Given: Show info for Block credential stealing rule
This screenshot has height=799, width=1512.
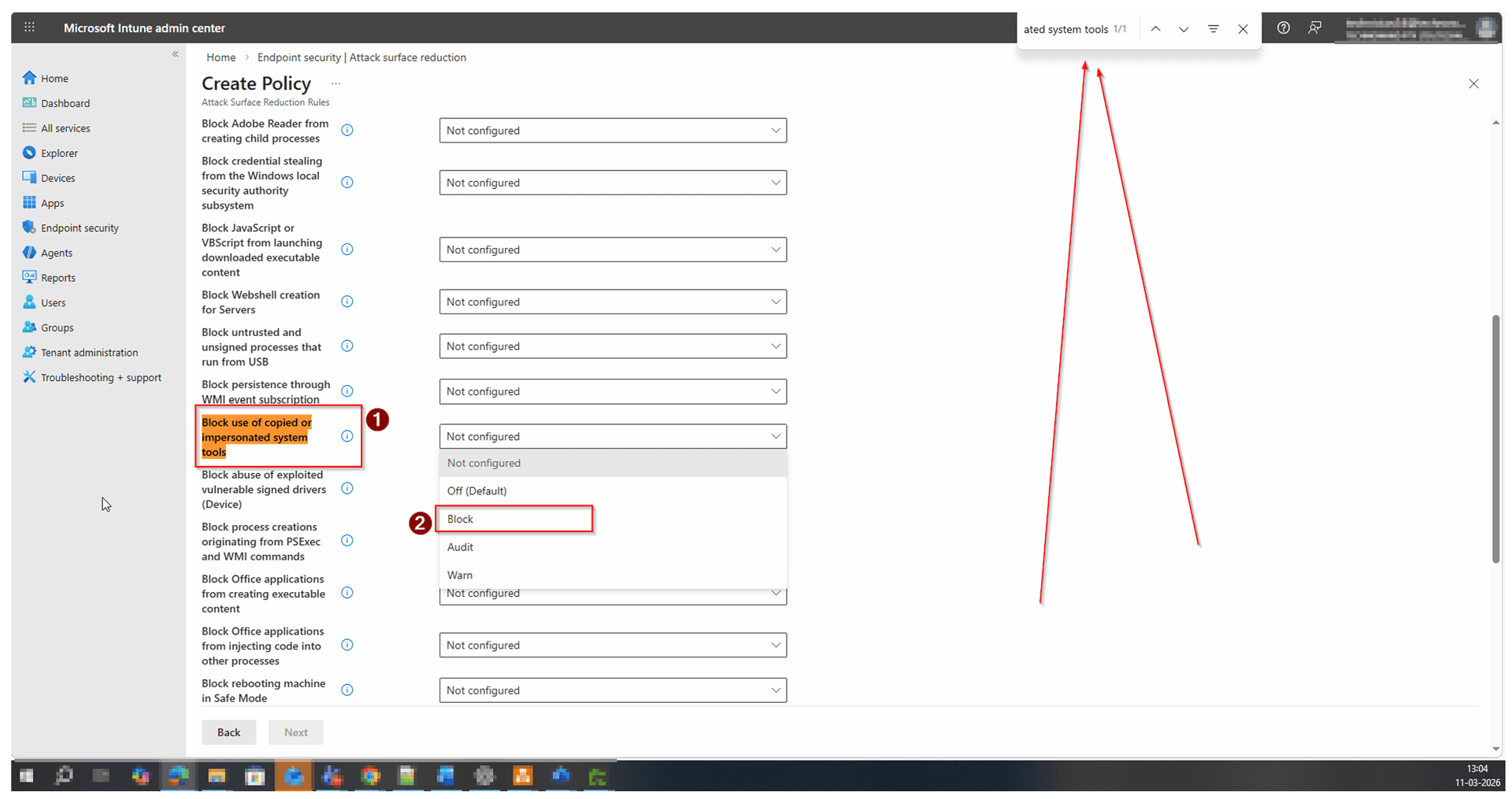Looking at the screenshot, I should tap(347, 183).
